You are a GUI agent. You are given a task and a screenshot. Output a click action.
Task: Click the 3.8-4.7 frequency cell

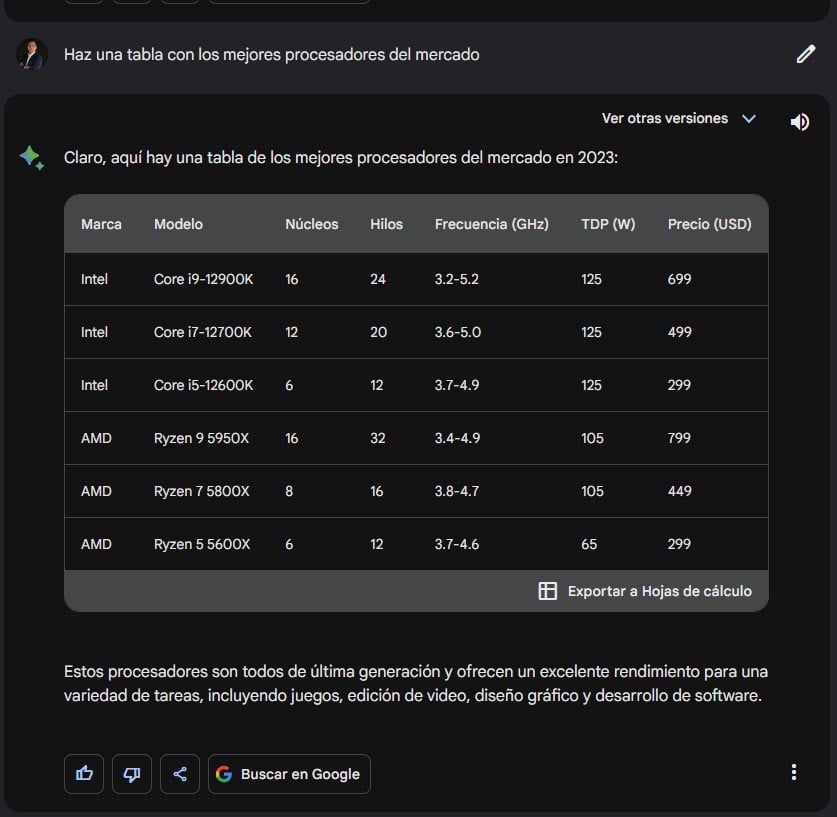click(456, 491)
